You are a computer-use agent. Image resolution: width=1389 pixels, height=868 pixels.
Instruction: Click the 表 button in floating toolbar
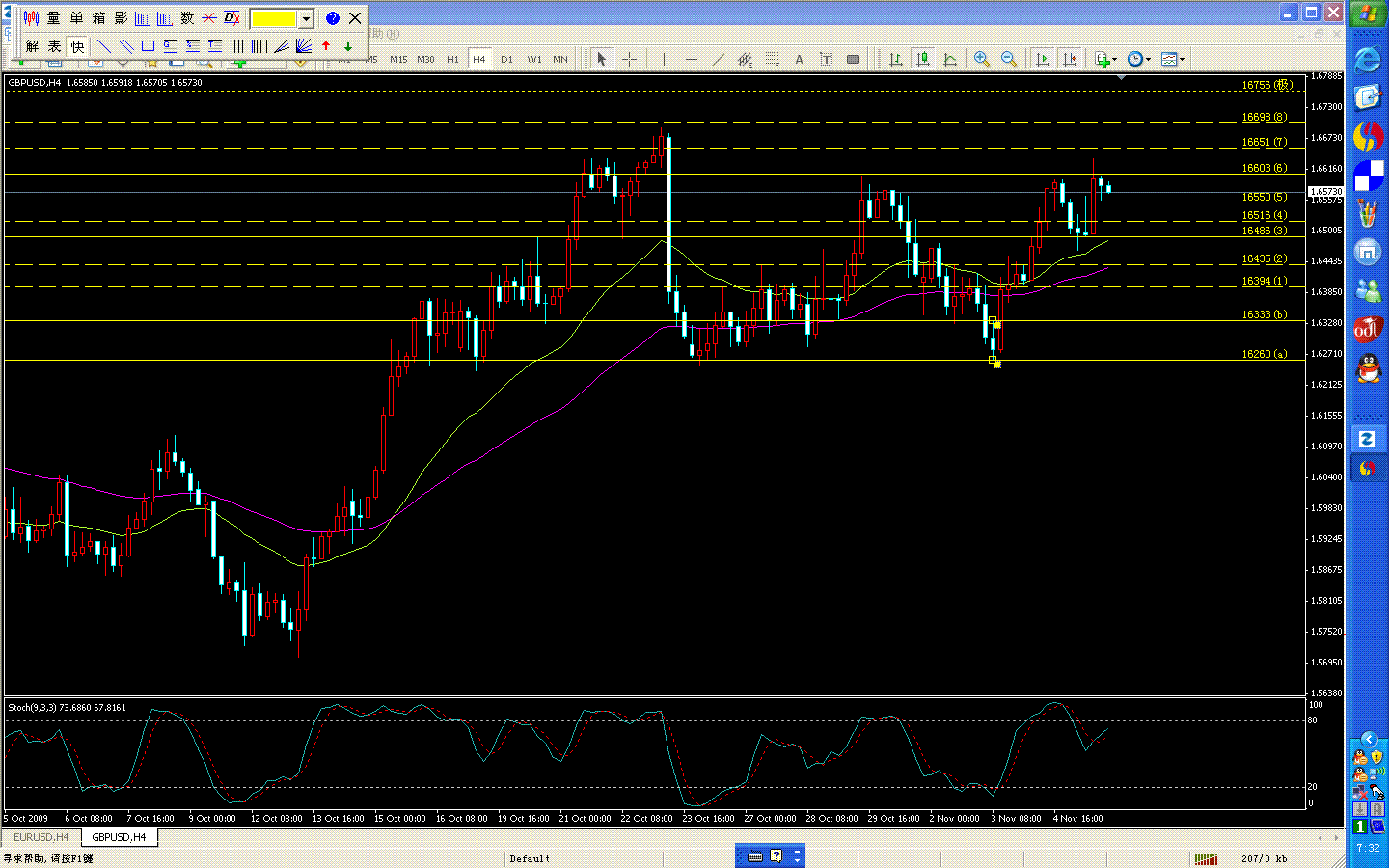pyautogui.click(x=54, y=45)
